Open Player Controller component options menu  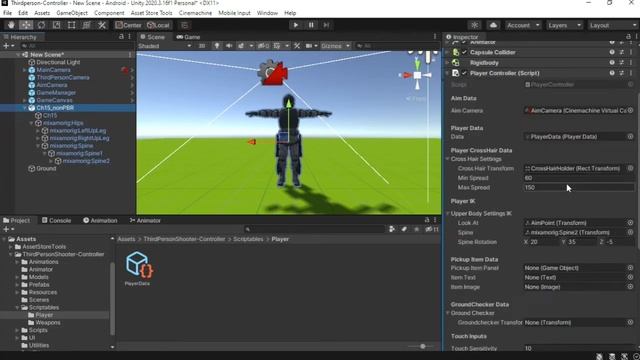tap(631, 73)
